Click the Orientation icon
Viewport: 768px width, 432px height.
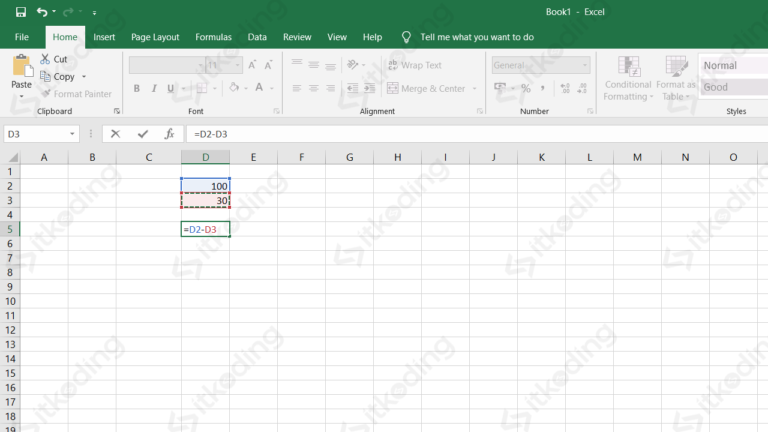click(353, 65)
